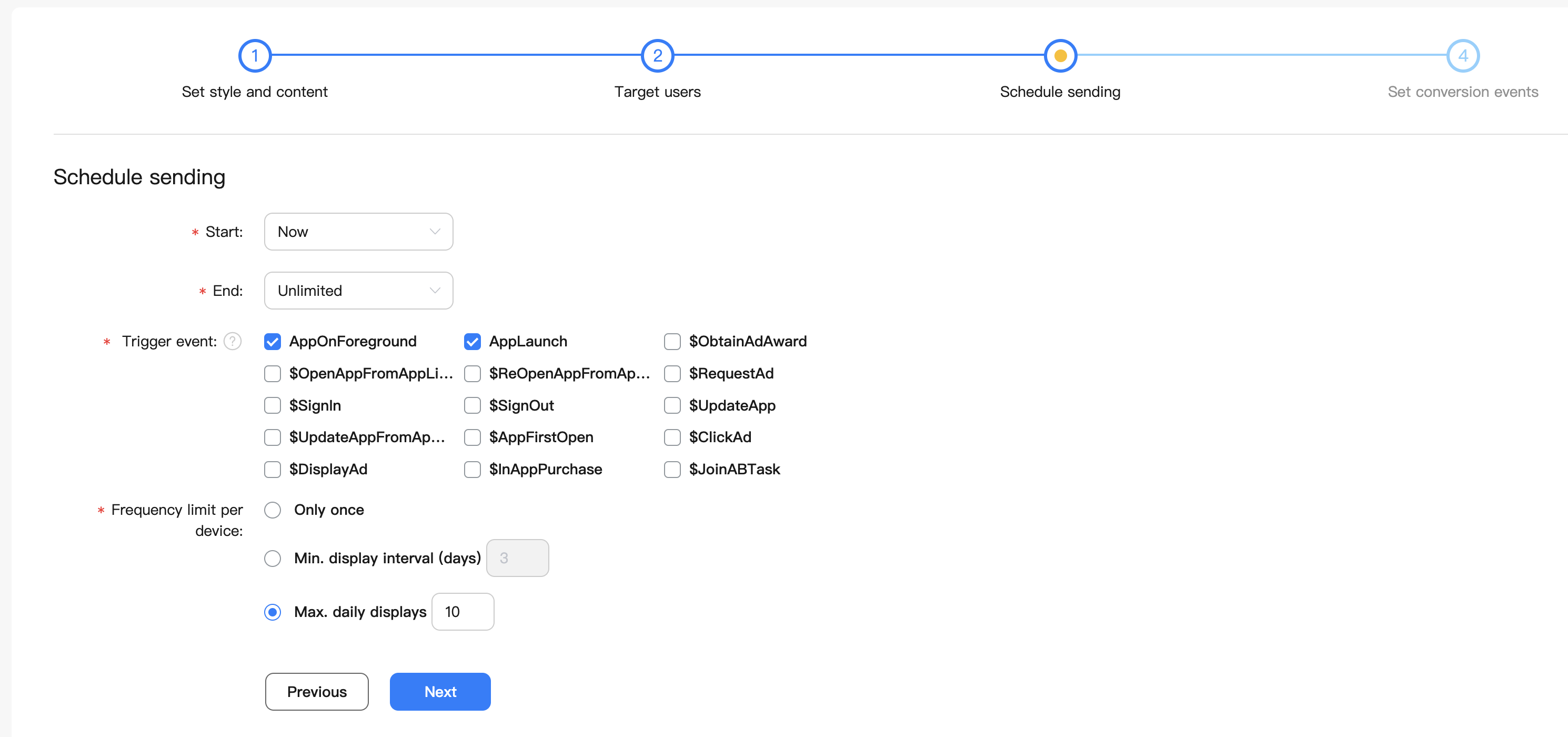
Task: Click the current Schedule sending step circle
Action: tap(1060, 55)
